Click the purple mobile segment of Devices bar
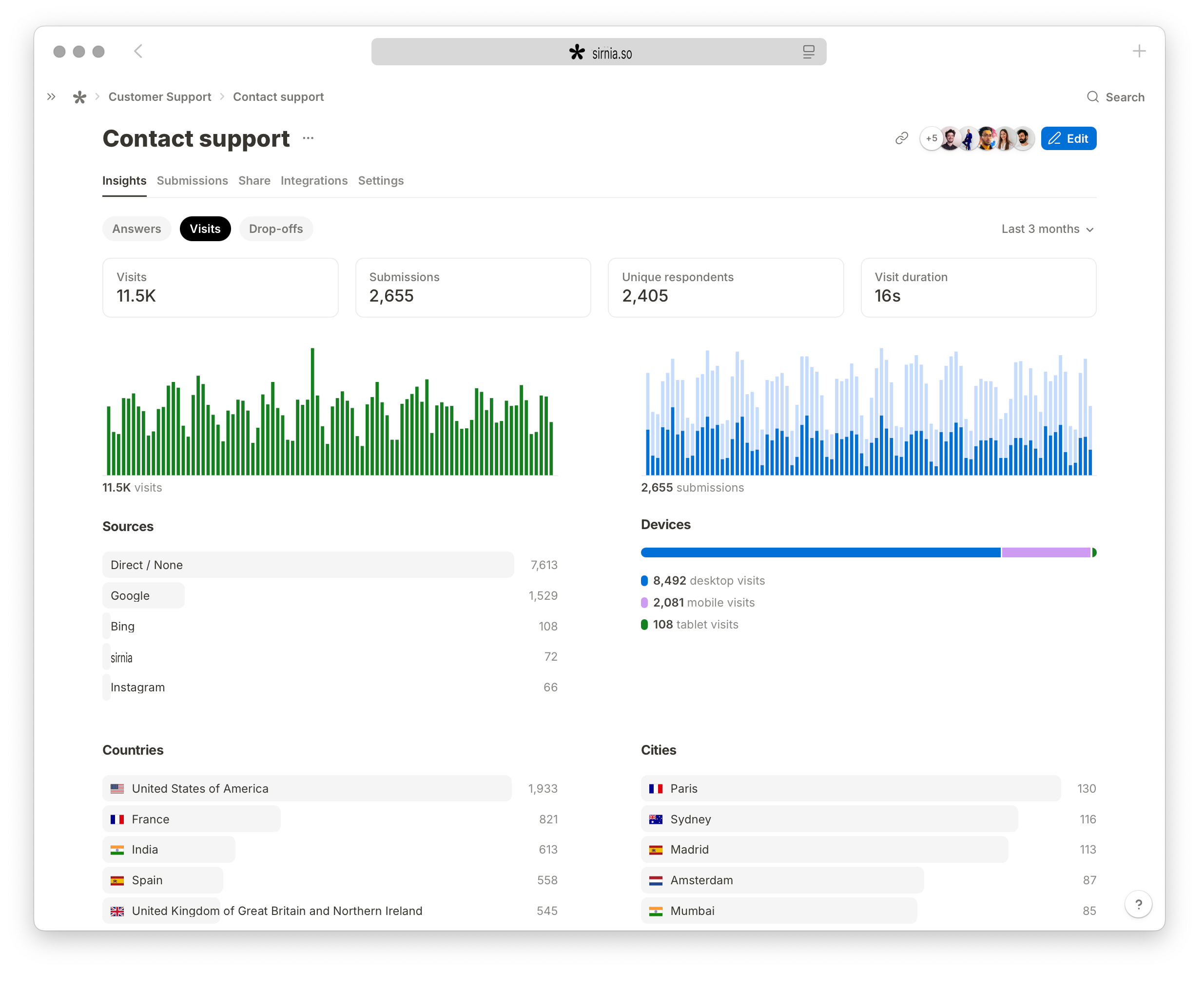 pos(1046,552)
